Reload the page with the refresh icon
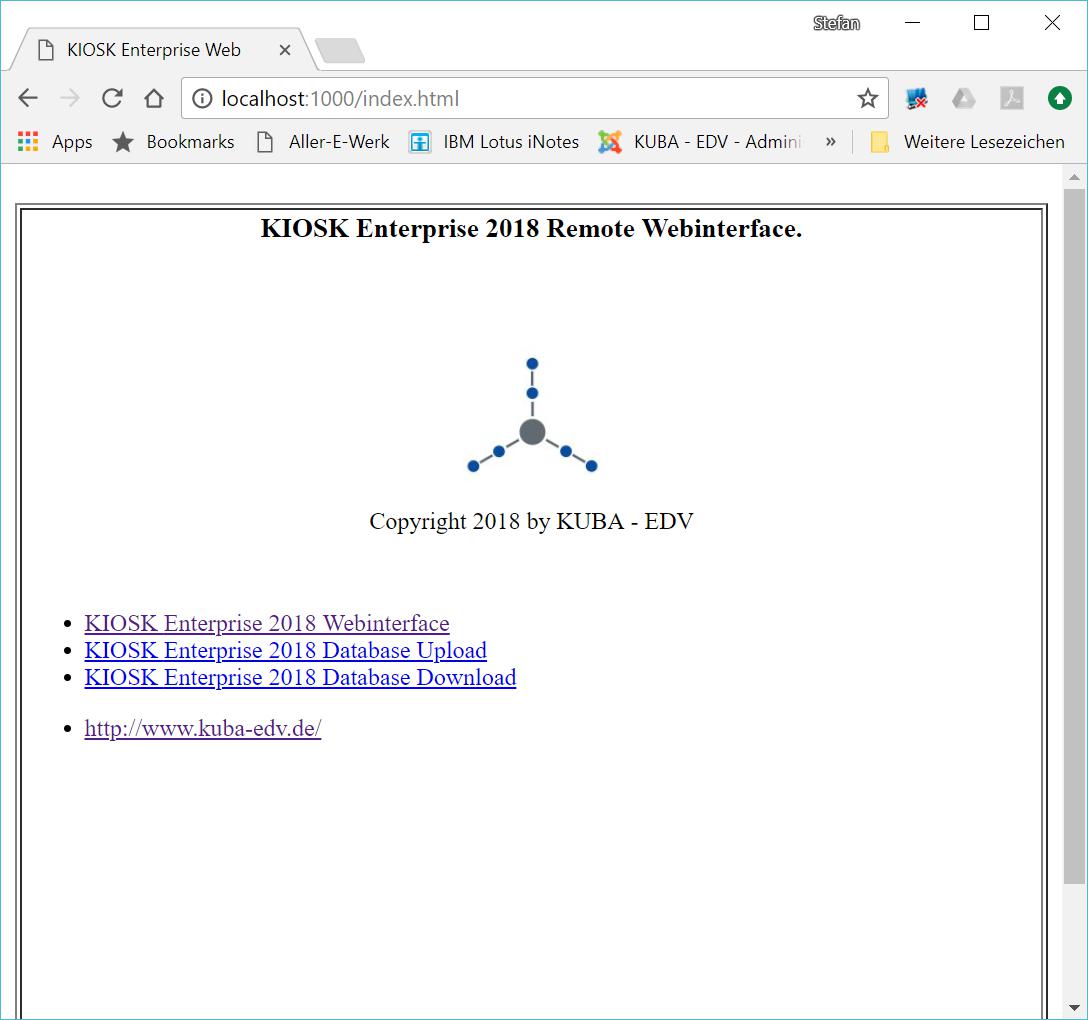The image size is (1088, 1020). point(112,99)
